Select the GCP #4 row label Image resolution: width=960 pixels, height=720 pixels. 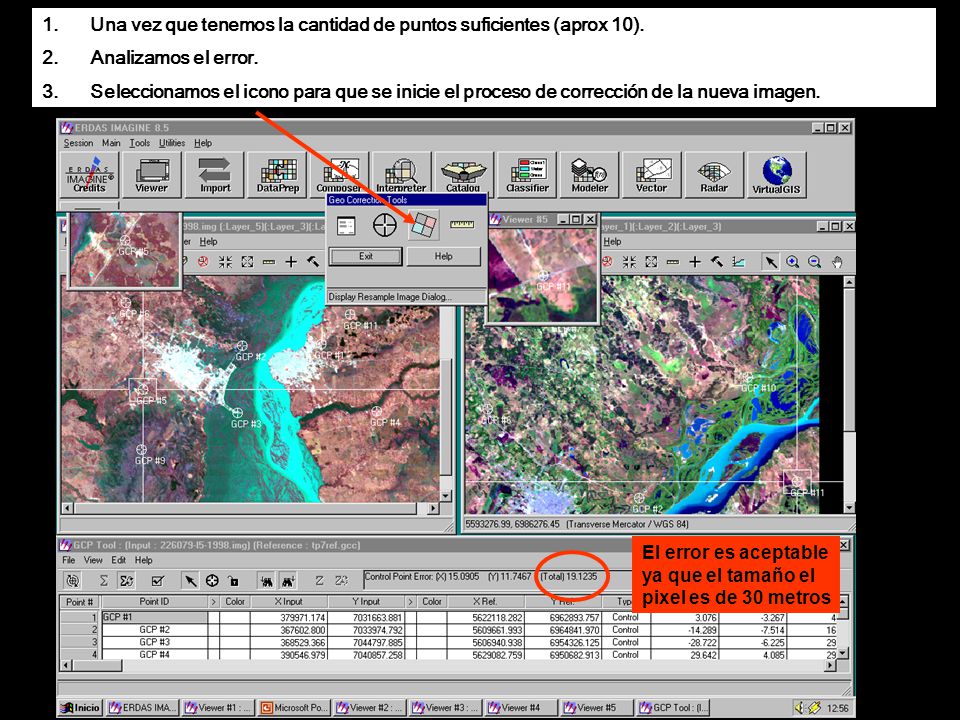point(80,654)
